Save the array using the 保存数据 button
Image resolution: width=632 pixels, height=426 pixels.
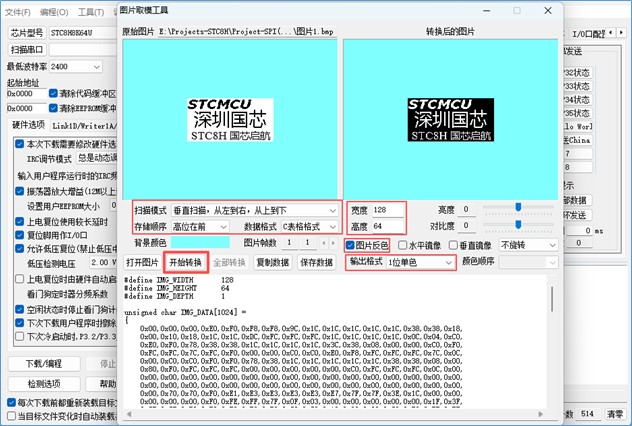click(x=316, y=262)
